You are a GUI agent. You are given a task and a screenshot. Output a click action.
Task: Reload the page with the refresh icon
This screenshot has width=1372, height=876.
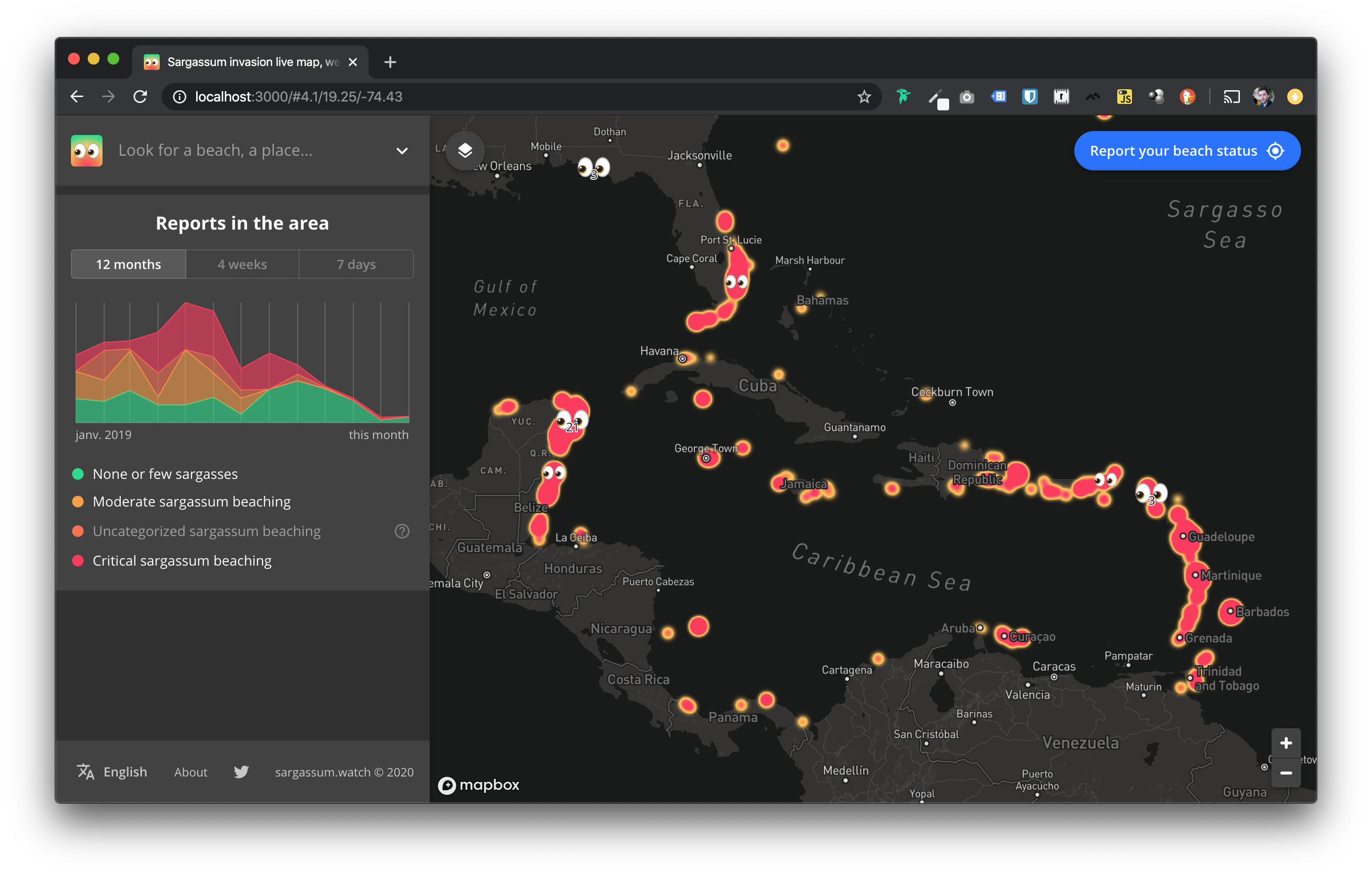point(140,97)
